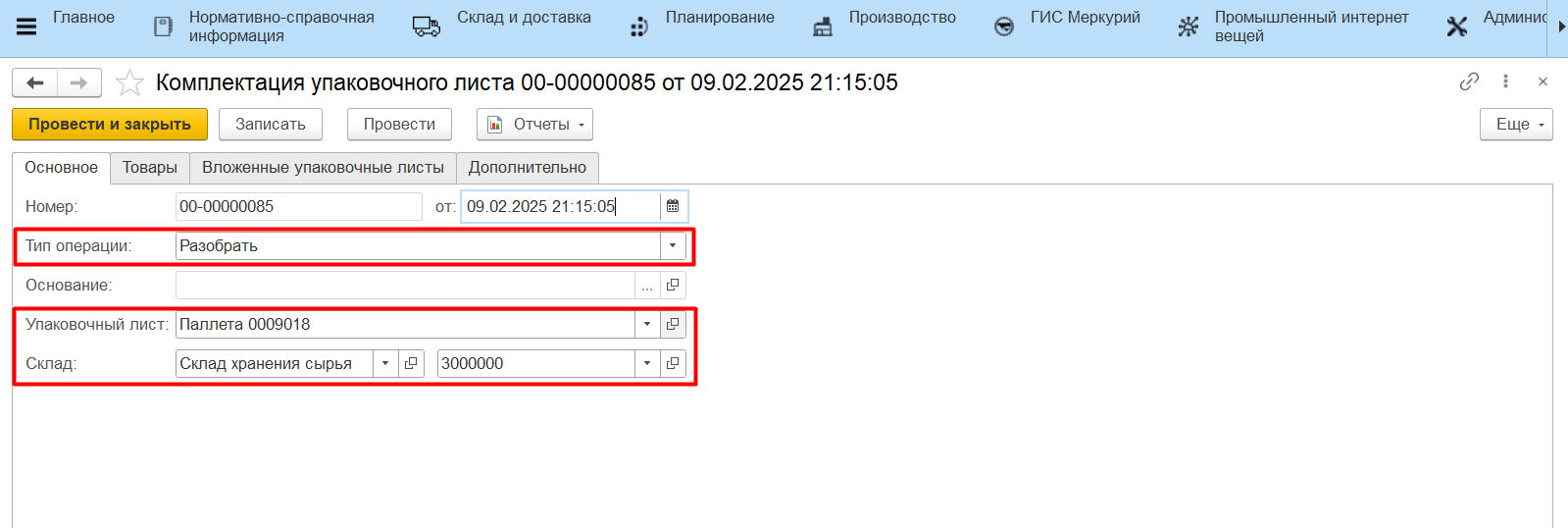The image size is (1568, 528).
Task: Click the Тип операции field Разобрать
Action: pyautogui.click(x=419, y=245)
